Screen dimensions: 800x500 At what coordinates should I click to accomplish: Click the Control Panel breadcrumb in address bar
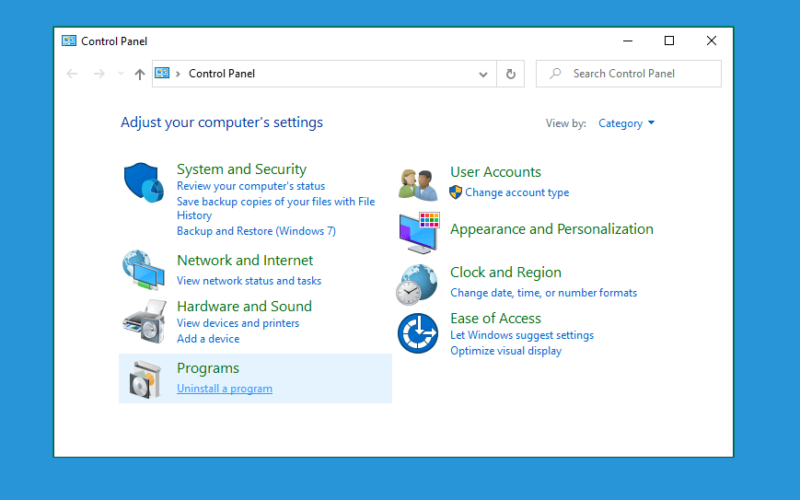221,73
